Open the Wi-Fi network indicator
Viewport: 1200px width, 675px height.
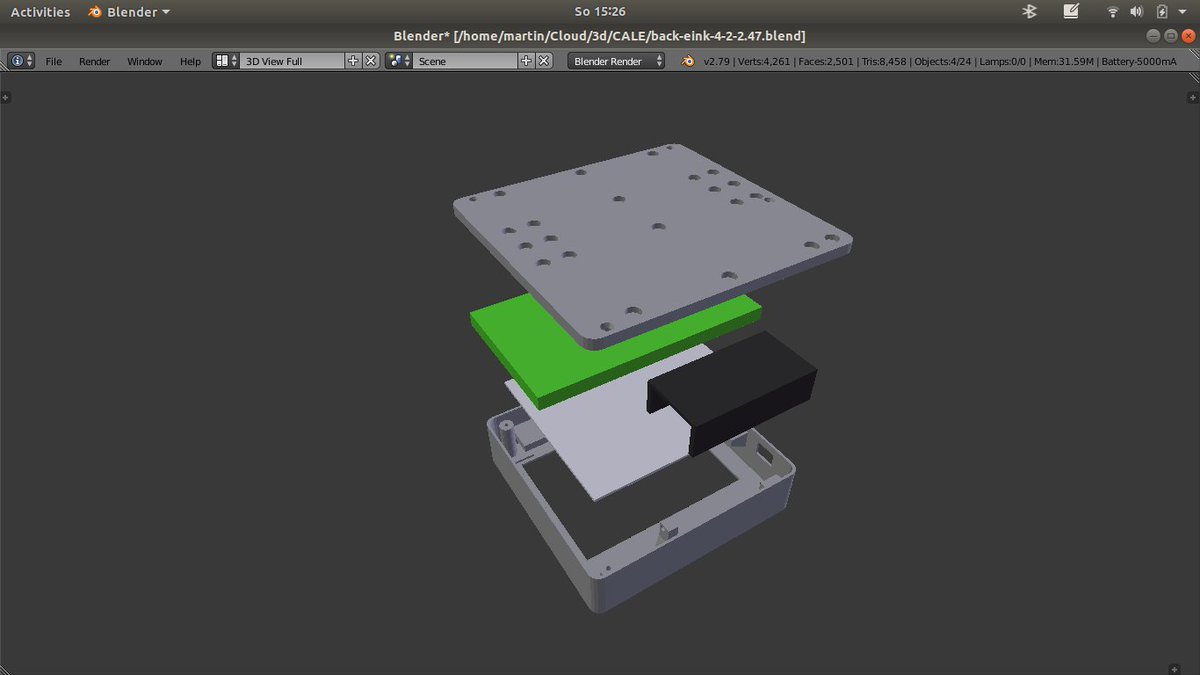coord(1113,12)
